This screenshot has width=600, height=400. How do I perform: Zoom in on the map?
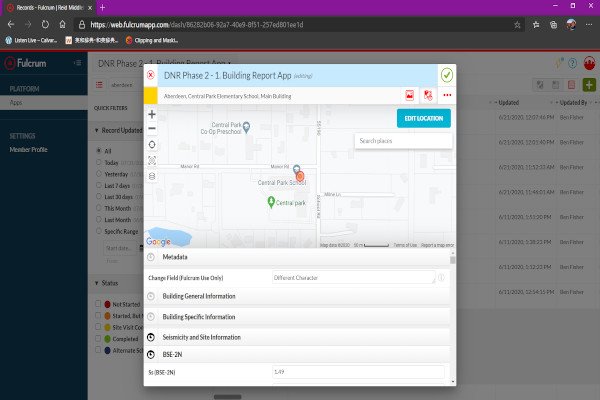pyautogui.click(x=151, y=114)
